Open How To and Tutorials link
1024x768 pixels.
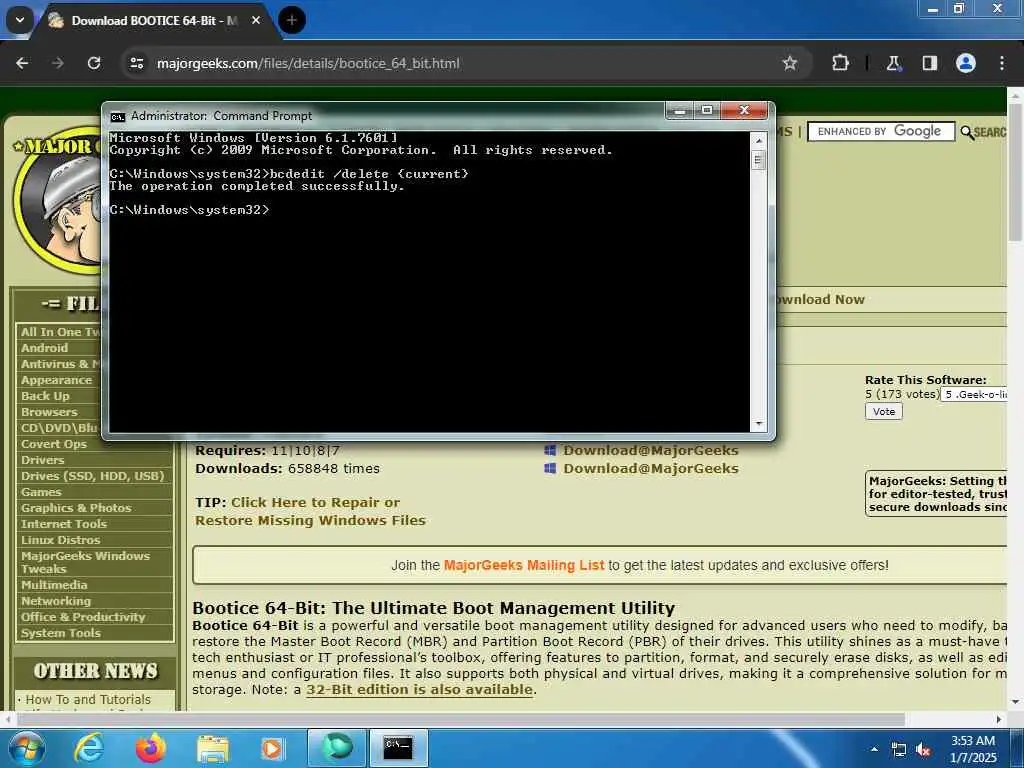[88, 699]
